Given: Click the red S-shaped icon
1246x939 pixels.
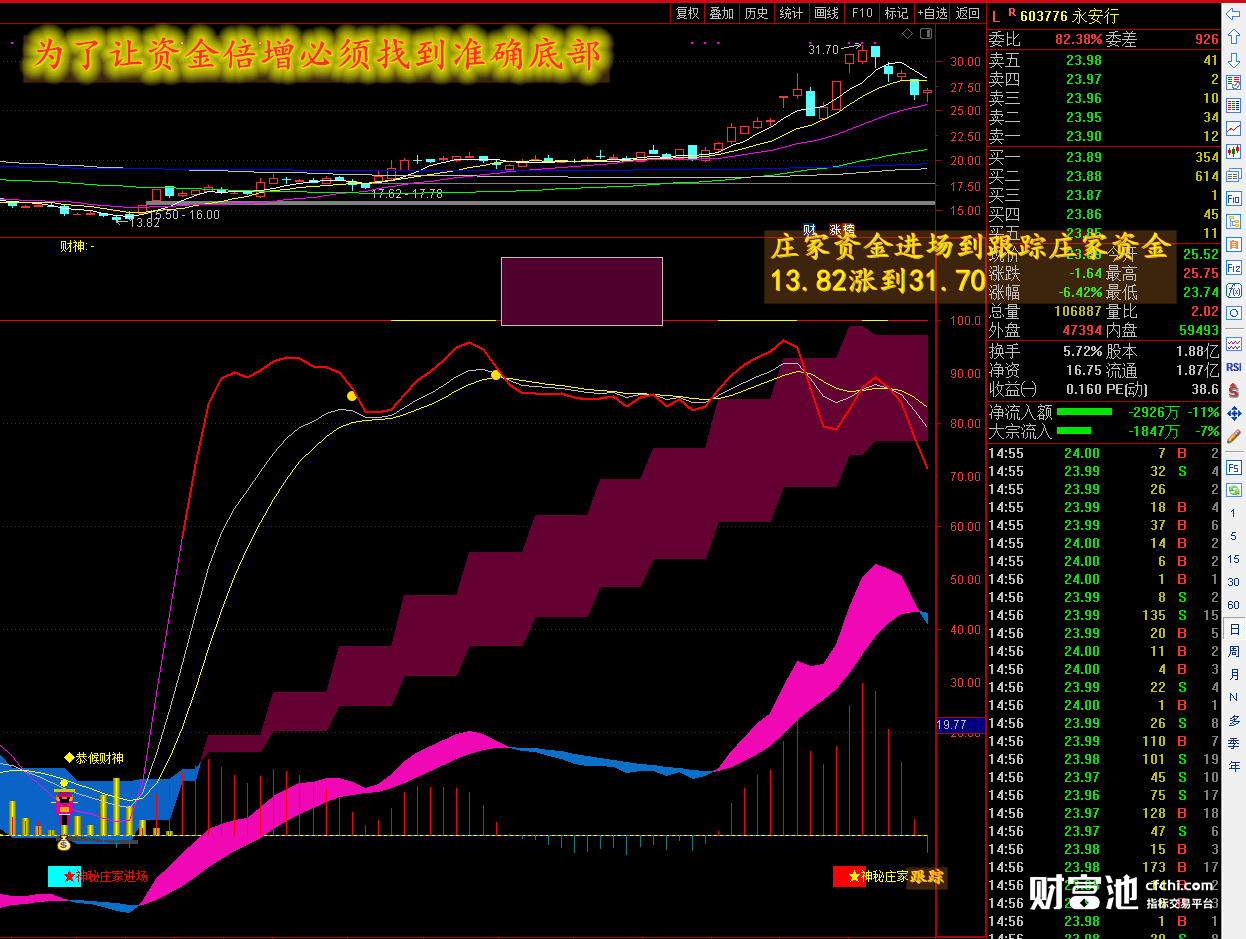Looking at the screenshot, I should pos(1234,390).
